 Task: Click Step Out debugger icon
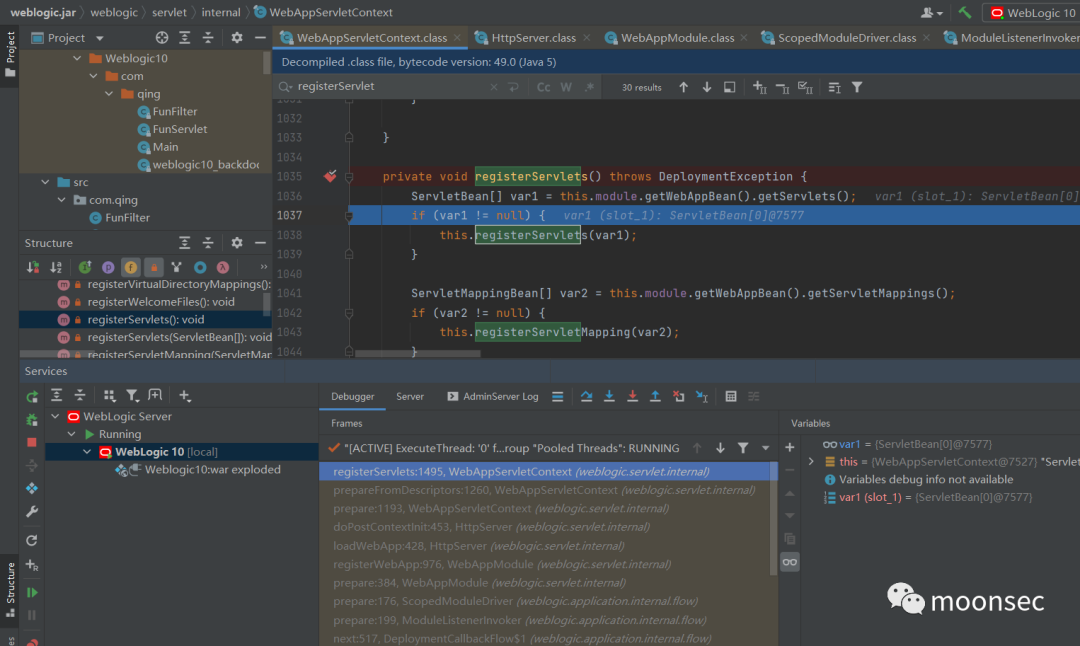(655, 396)
